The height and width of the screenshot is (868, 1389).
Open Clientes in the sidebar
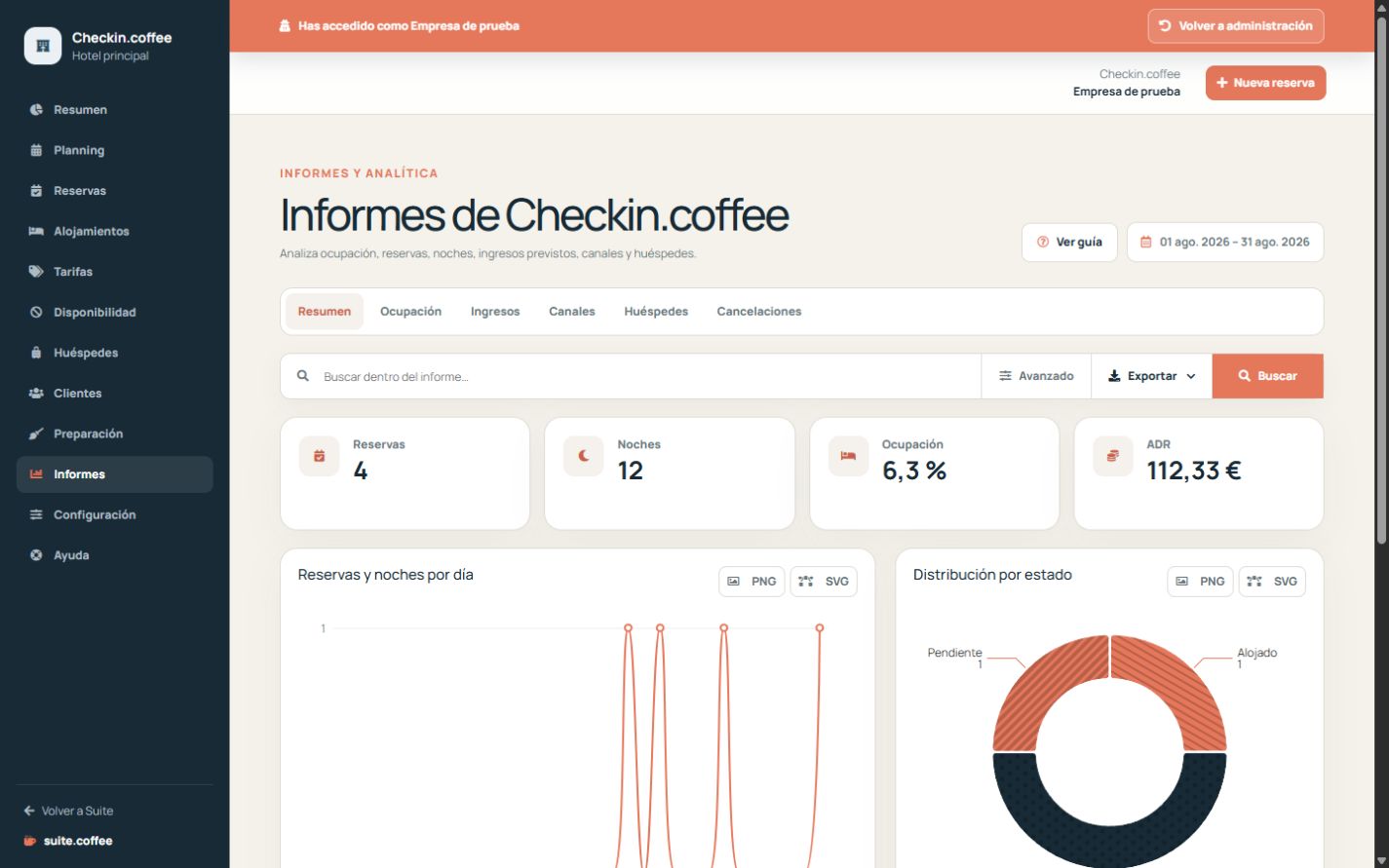click(114, 394)
